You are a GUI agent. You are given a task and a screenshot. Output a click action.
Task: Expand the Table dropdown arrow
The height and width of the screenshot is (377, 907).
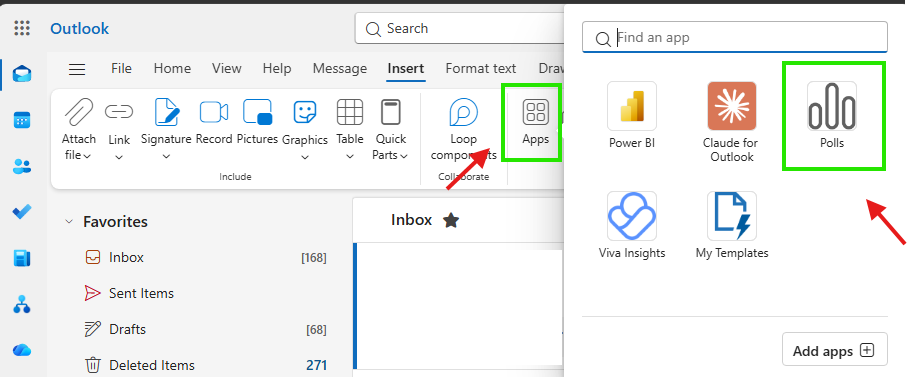(x=350, y=157)
